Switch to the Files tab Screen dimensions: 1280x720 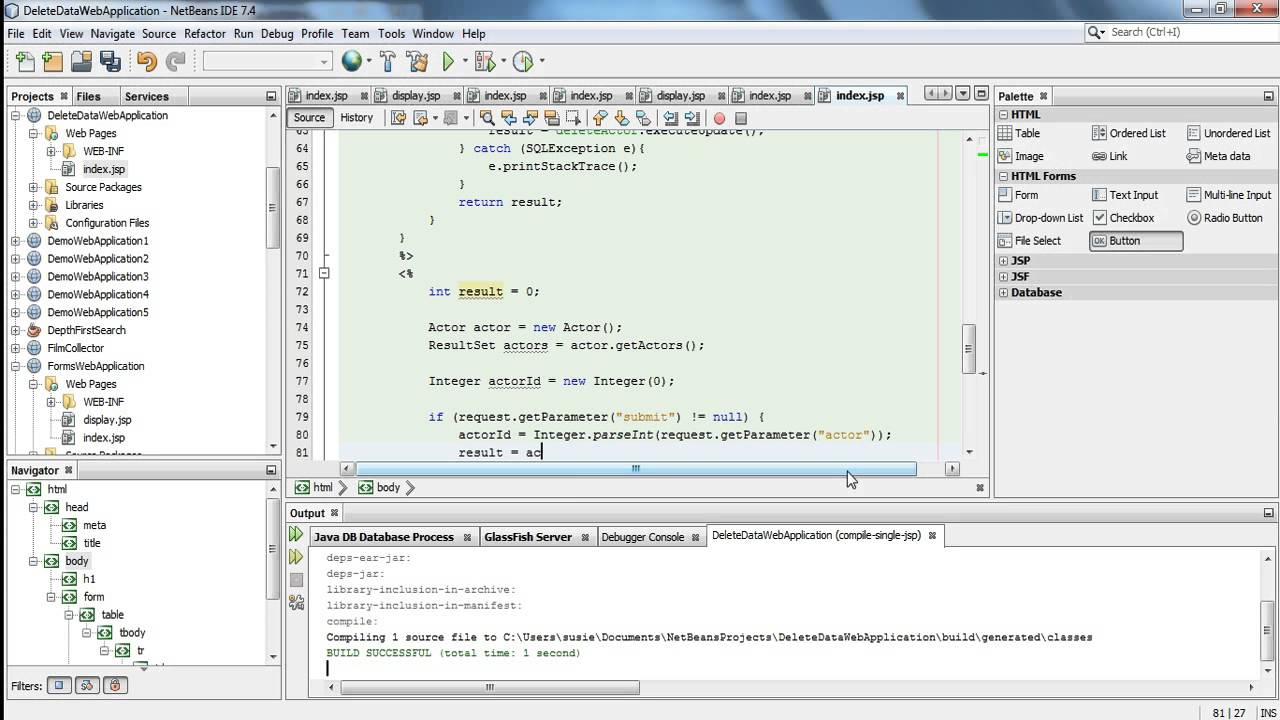[x=89, y=96]
